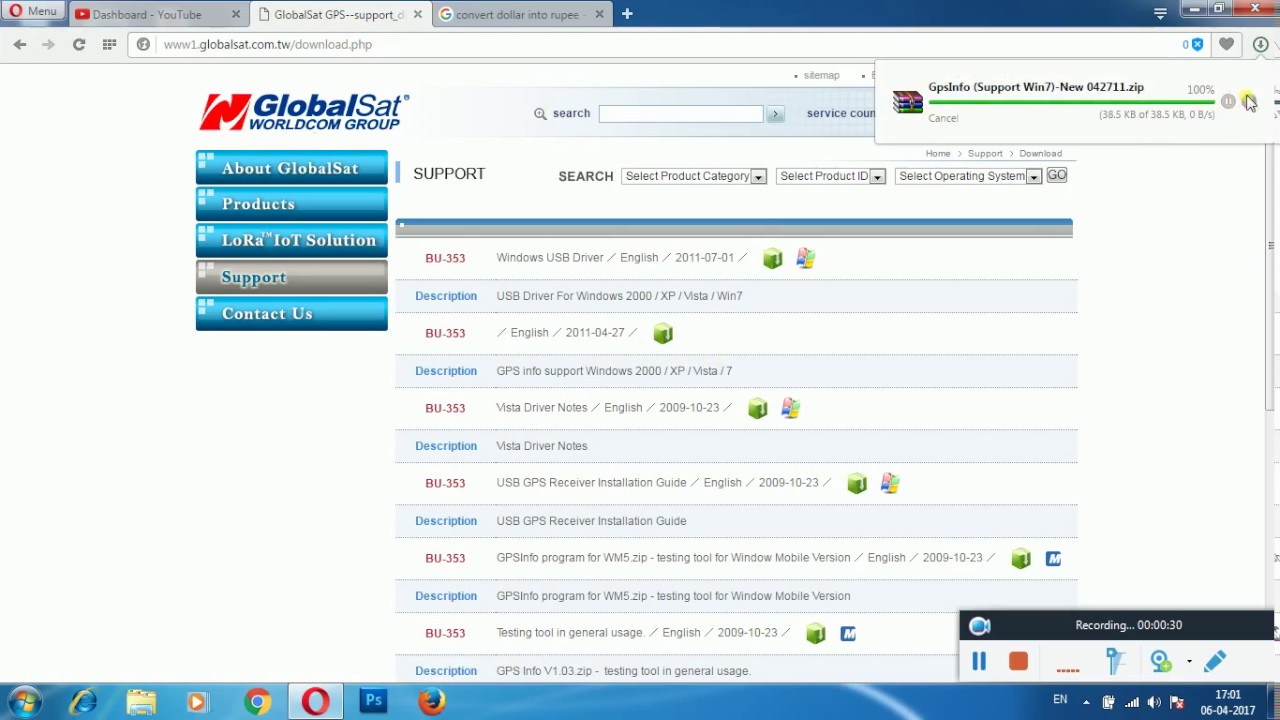Open Support in side menu
The image size is (1280, 720).
tap(291, 277)
